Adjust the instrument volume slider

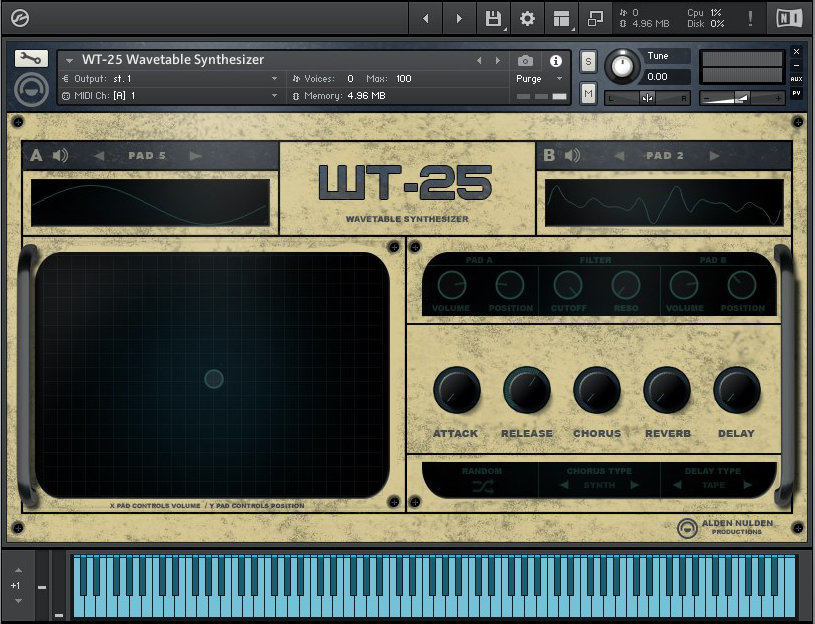click(741, 97)
